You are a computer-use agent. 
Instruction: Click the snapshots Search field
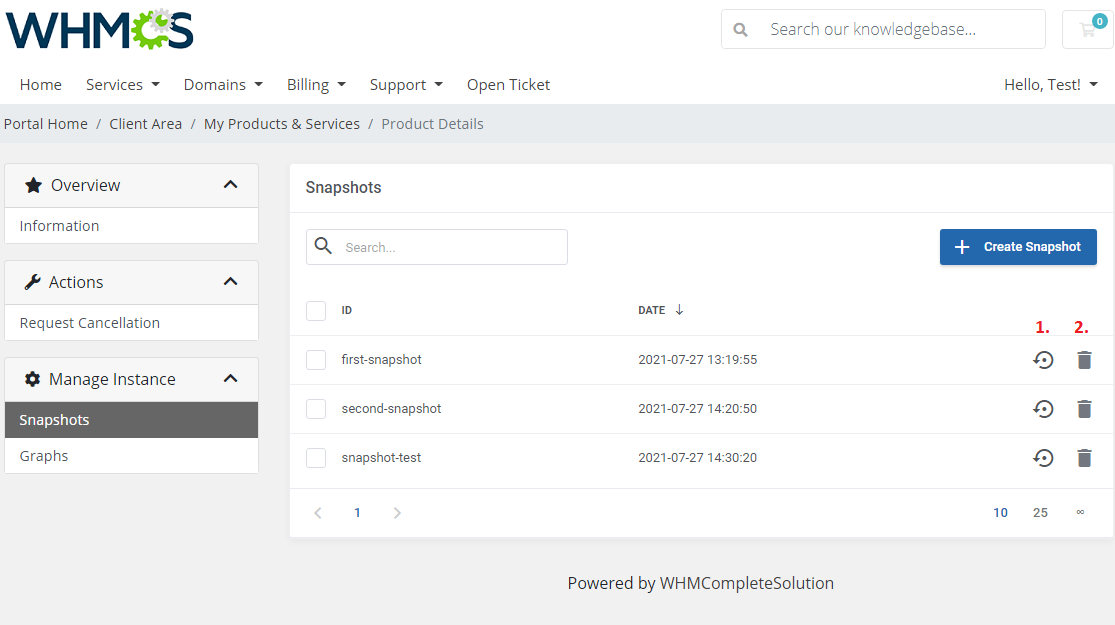[437, 247]
